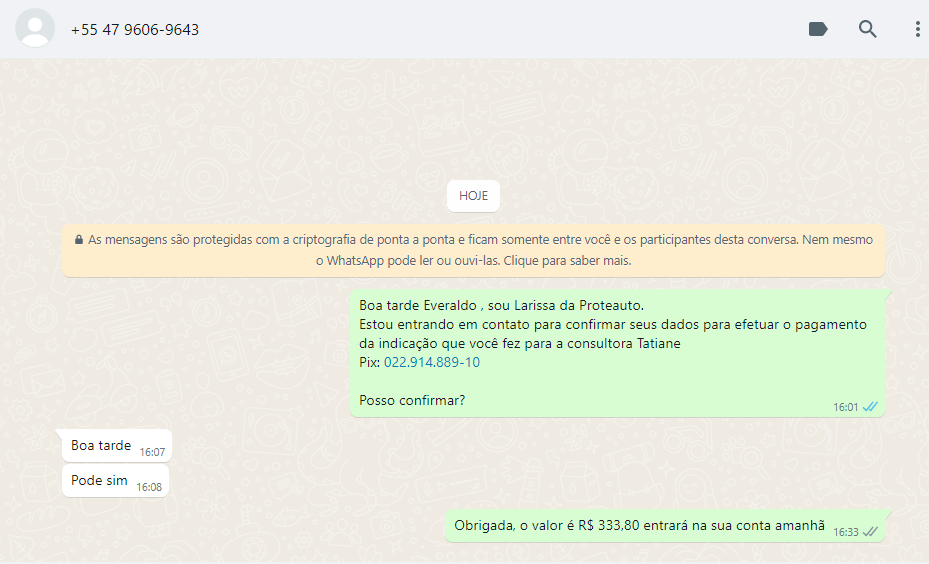The image size is (929, 564).
Task: Click the "Boa tarde Everaldo" greeting line
Action: (x=502, y=305)
